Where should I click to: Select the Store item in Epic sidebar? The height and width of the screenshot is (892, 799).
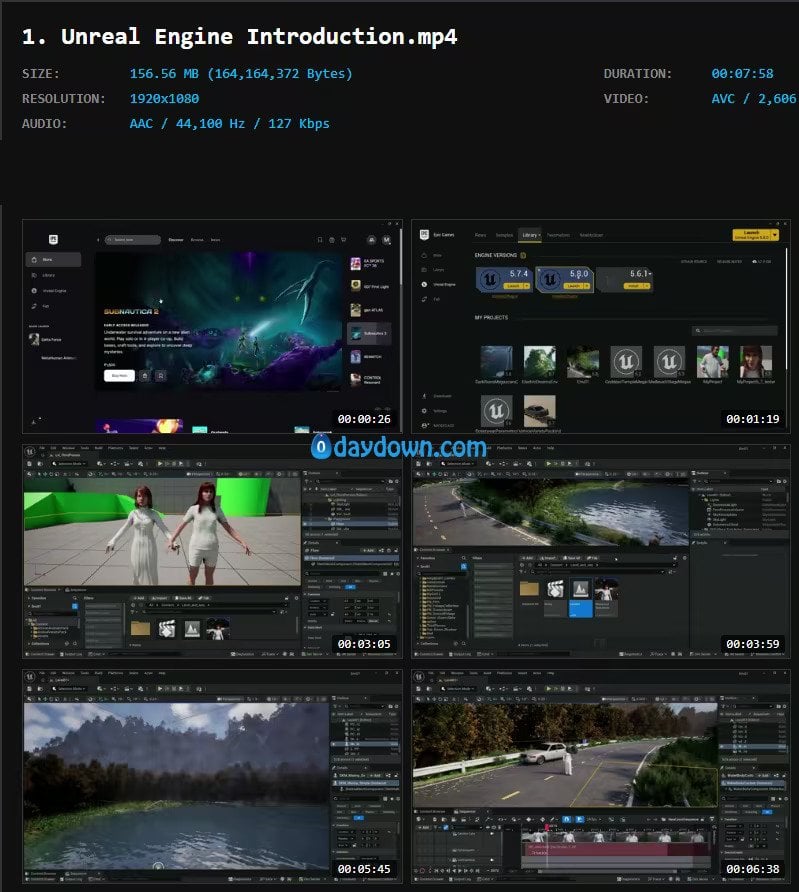[53, 259]
